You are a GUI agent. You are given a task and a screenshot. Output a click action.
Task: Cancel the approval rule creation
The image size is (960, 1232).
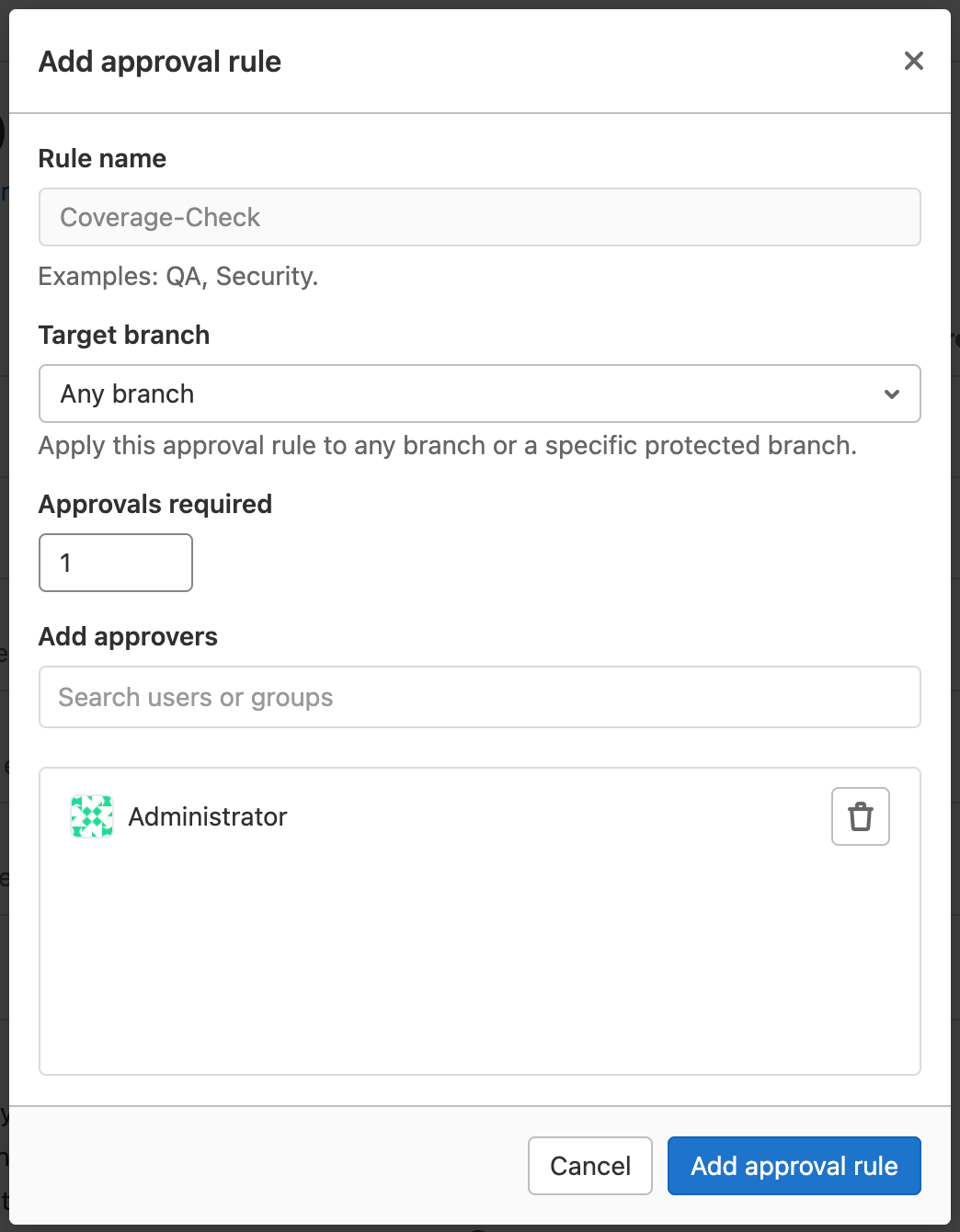pyautogui.click(x=589, y=1165)
